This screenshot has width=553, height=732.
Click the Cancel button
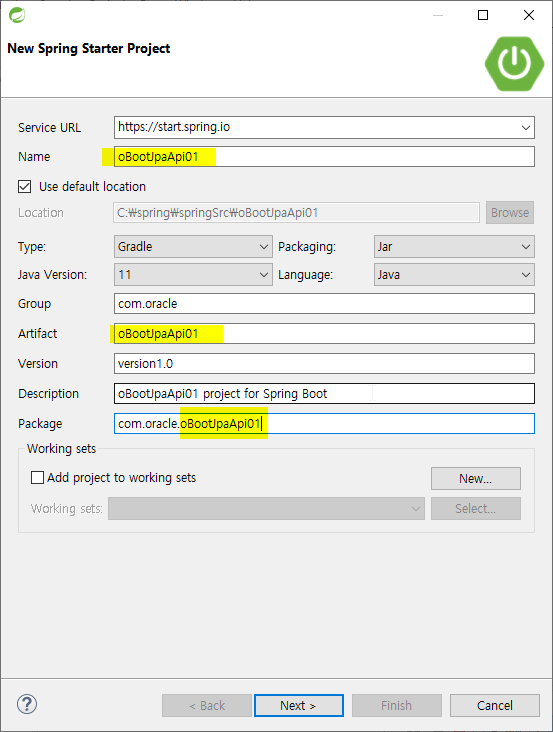(x=495, y=705)
